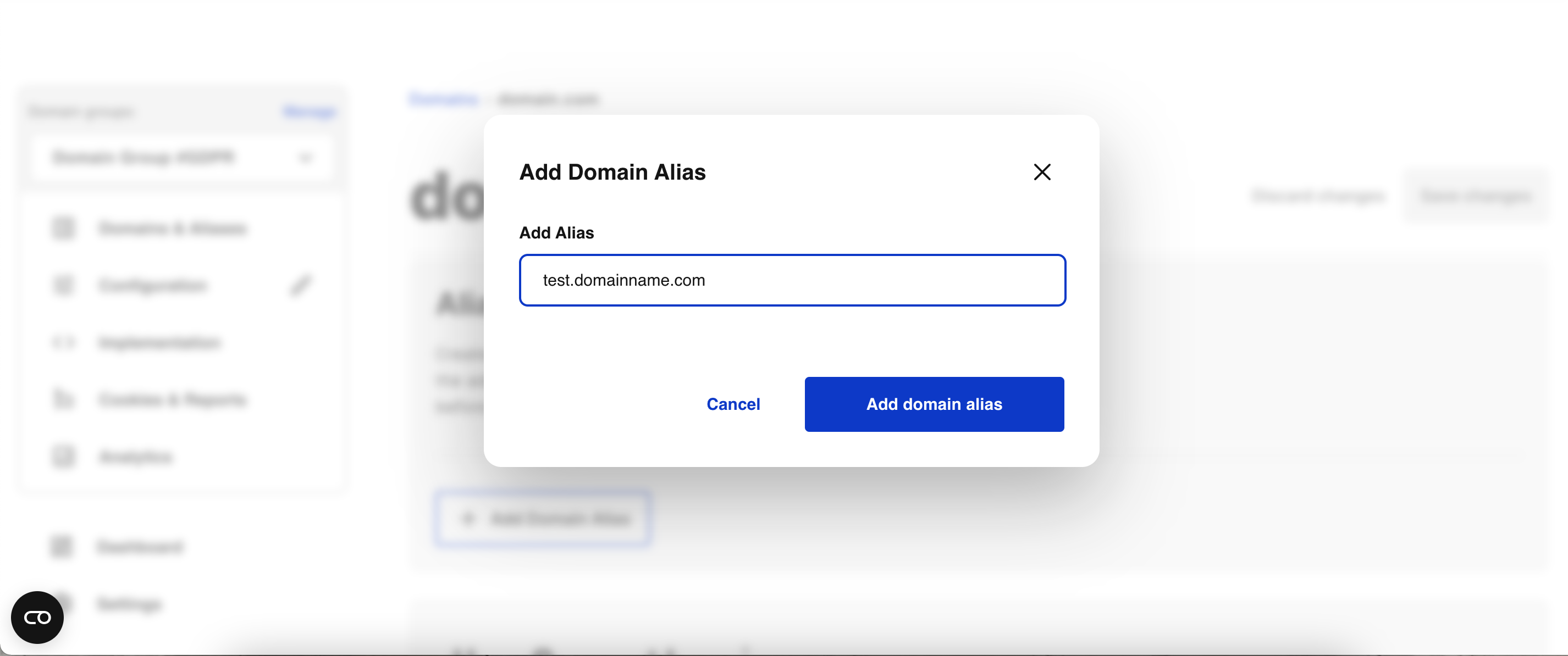Open the Cookiebot round widget icon
The width and height of the screenshot is (1568, 656).
(x=37, y=617)
